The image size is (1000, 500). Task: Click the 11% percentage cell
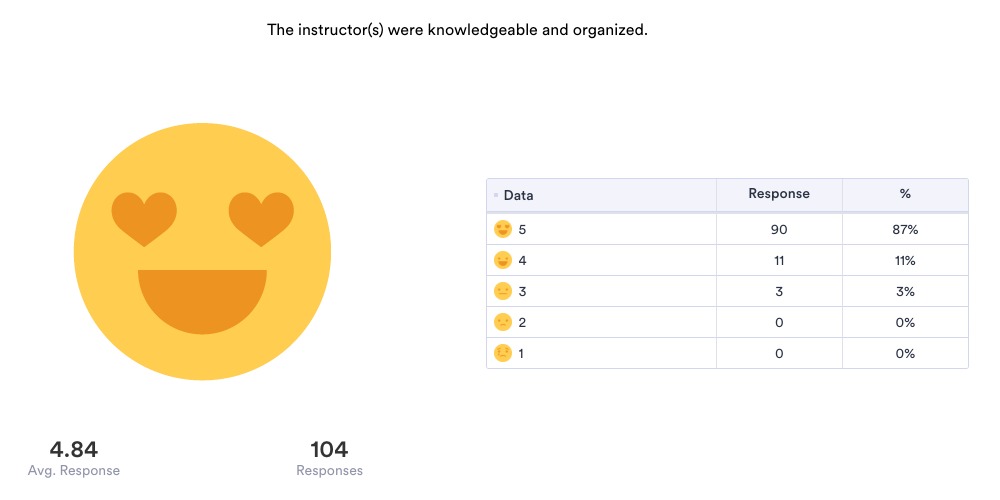coord(905,261)
